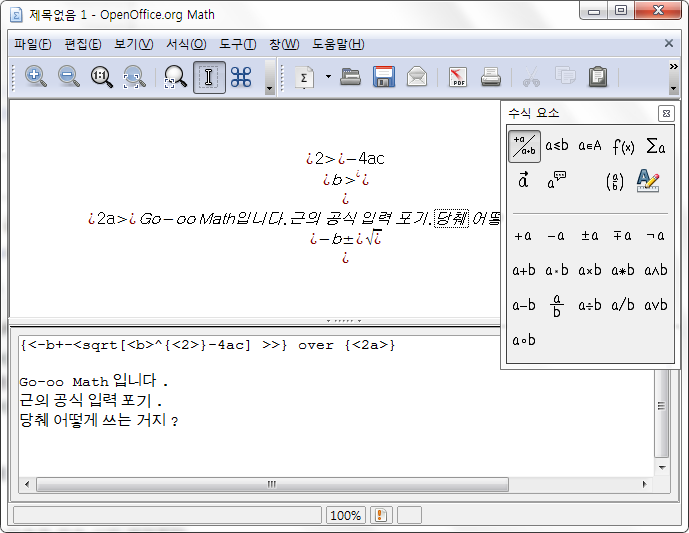Open the tools toolbar options arrow
The image size is (689, 533).
[x=269, y=88]
